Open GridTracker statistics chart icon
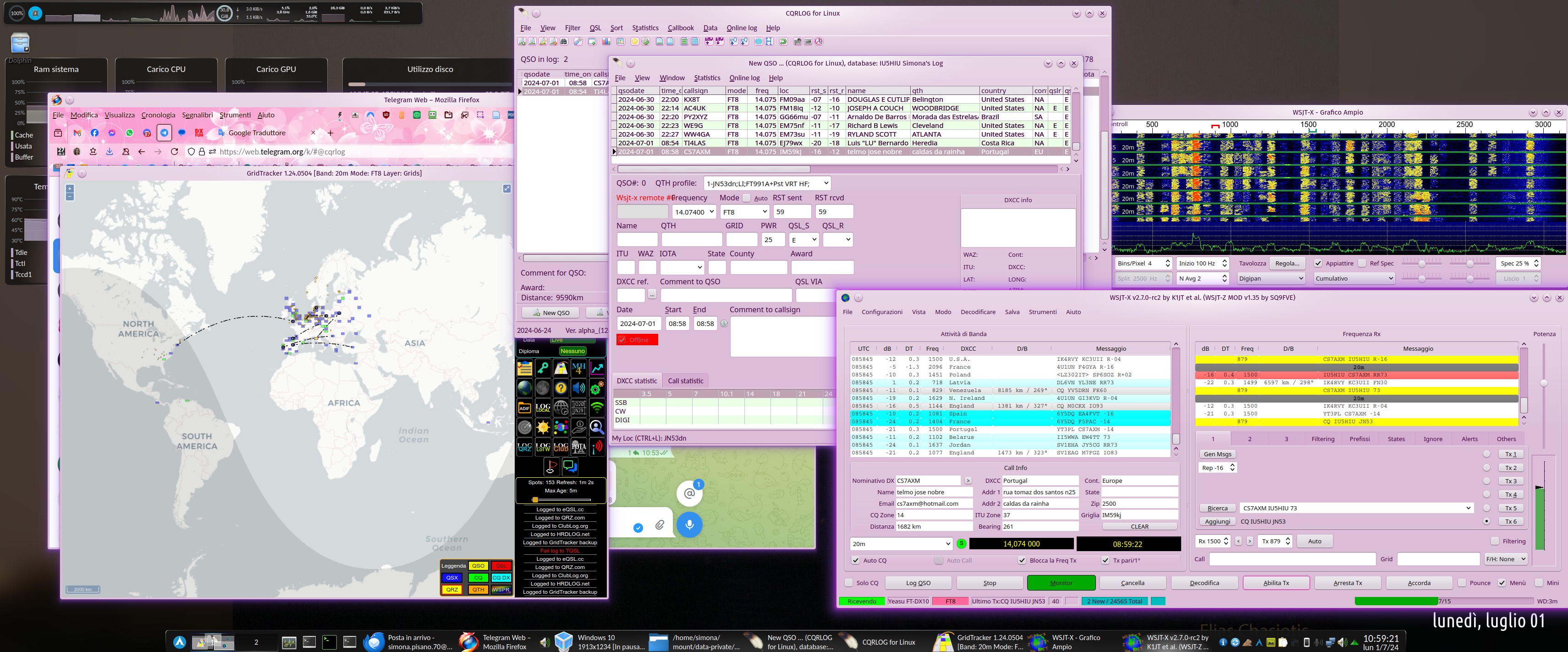Image resolution: width=1568 pixels, height=652 pixels. (x=597, y=368)
